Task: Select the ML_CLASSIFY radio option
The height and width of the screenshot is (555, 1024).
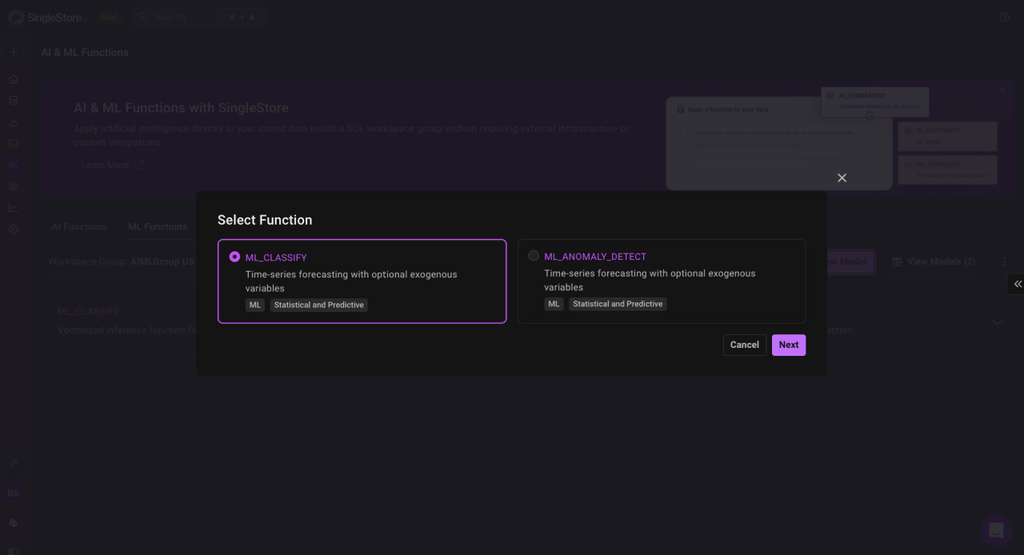Action: click(x=235, y=257)
